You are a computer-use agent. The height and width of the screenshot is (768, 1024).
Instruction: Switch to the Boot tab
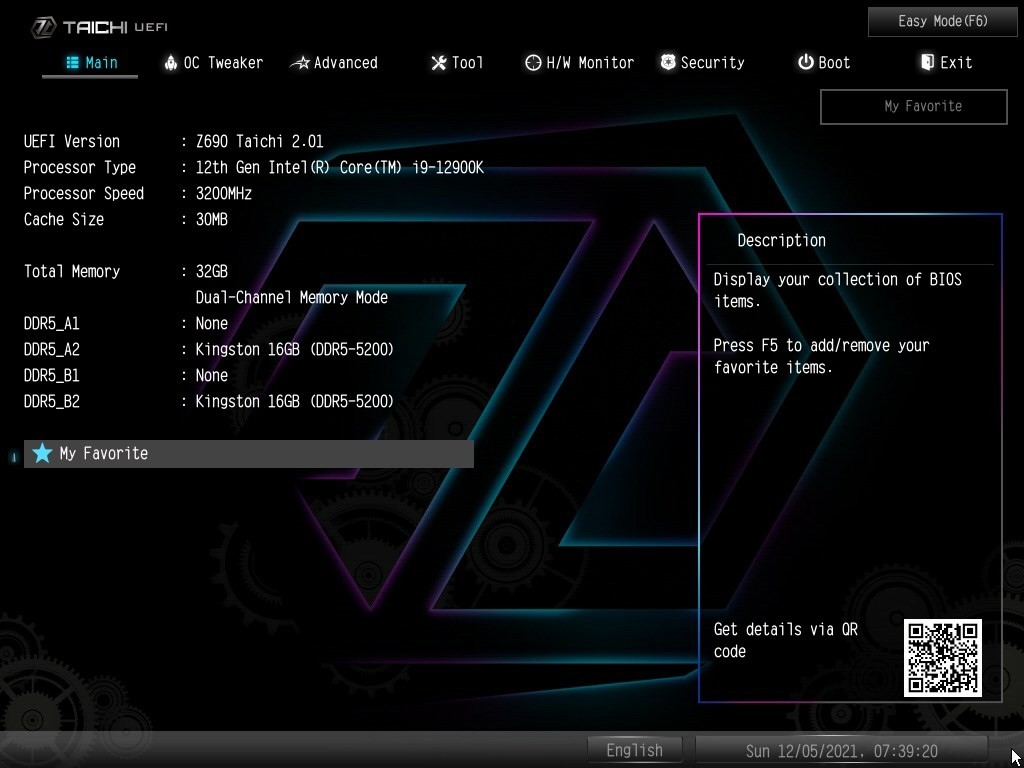tap(823, 62)
